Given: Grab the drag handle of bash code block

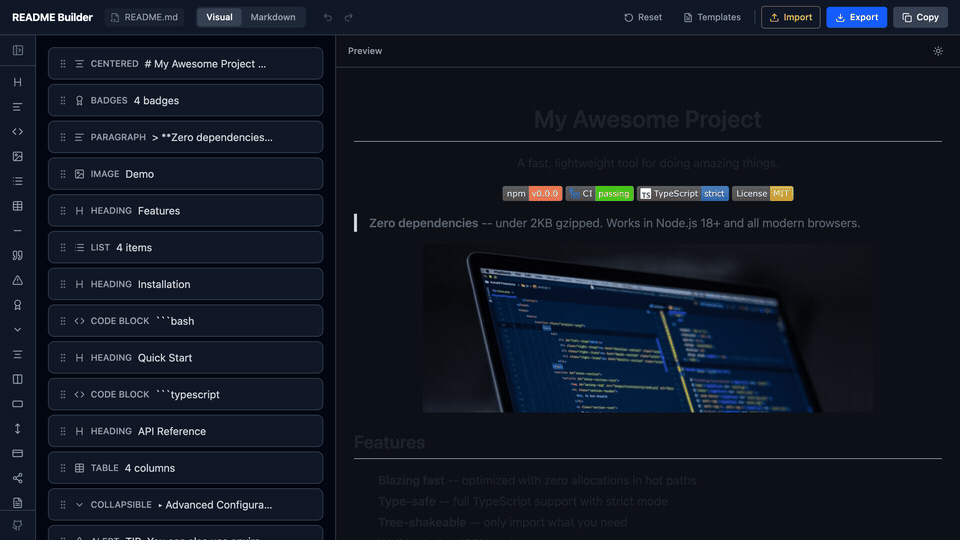Looking at the screenshot, I should [63, 321].
